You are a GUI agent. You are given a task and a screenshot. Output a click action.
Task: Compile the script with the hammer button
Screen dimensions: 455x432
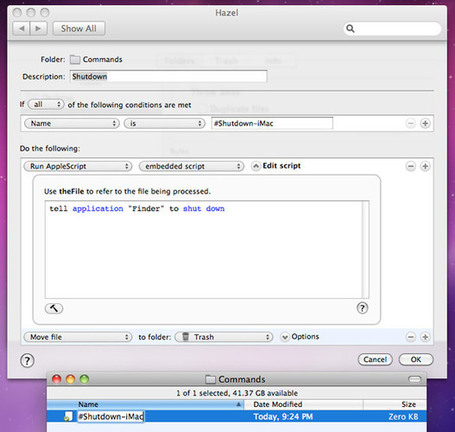click(54, 308)
